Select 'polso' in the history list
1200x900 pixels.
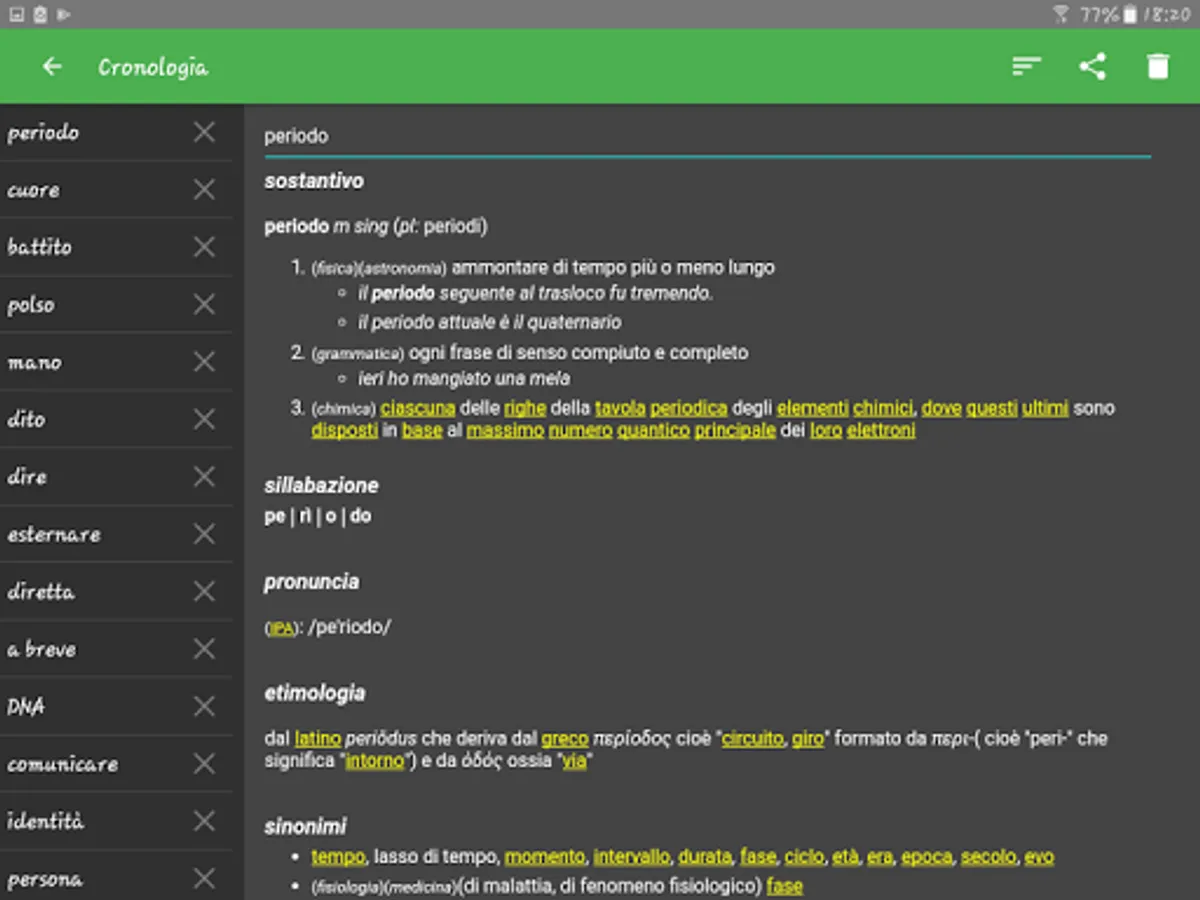point(31,305)
